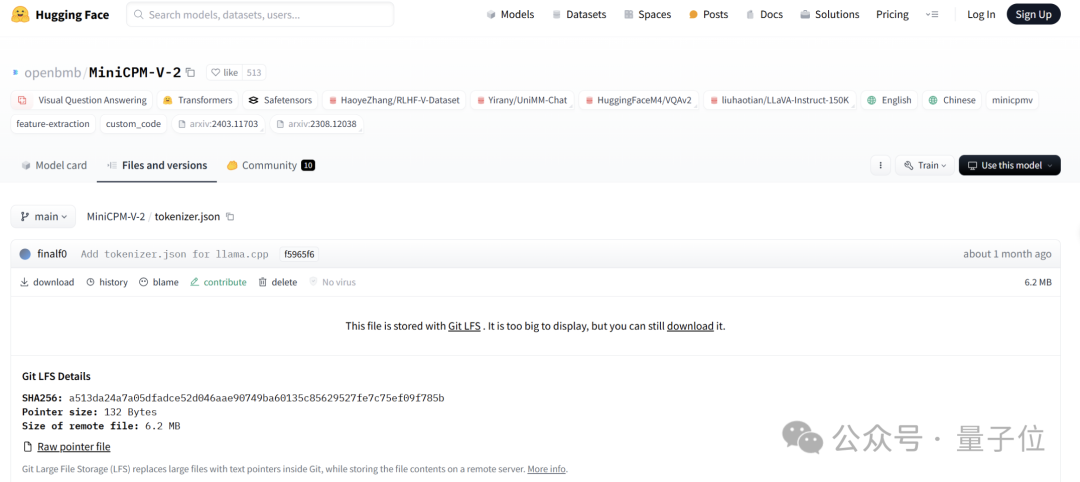Select the minicpmv tag

[x=1012, y=100]
